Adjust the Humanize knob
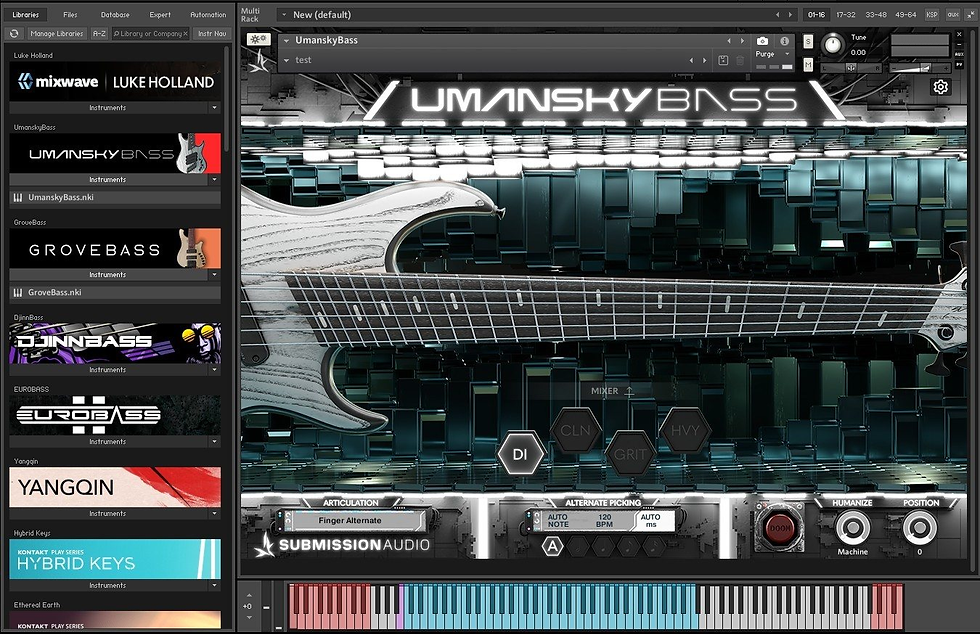Screen dimensions: 980x634 pyautogui.click(x=852, y=528)
